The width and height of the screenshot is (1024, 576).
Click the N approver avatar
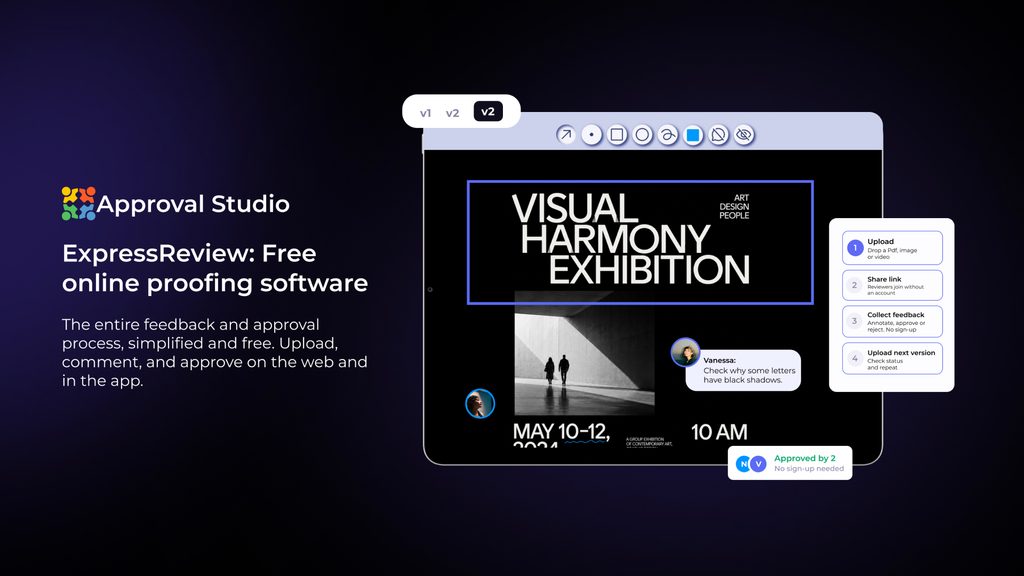[743, 464]
